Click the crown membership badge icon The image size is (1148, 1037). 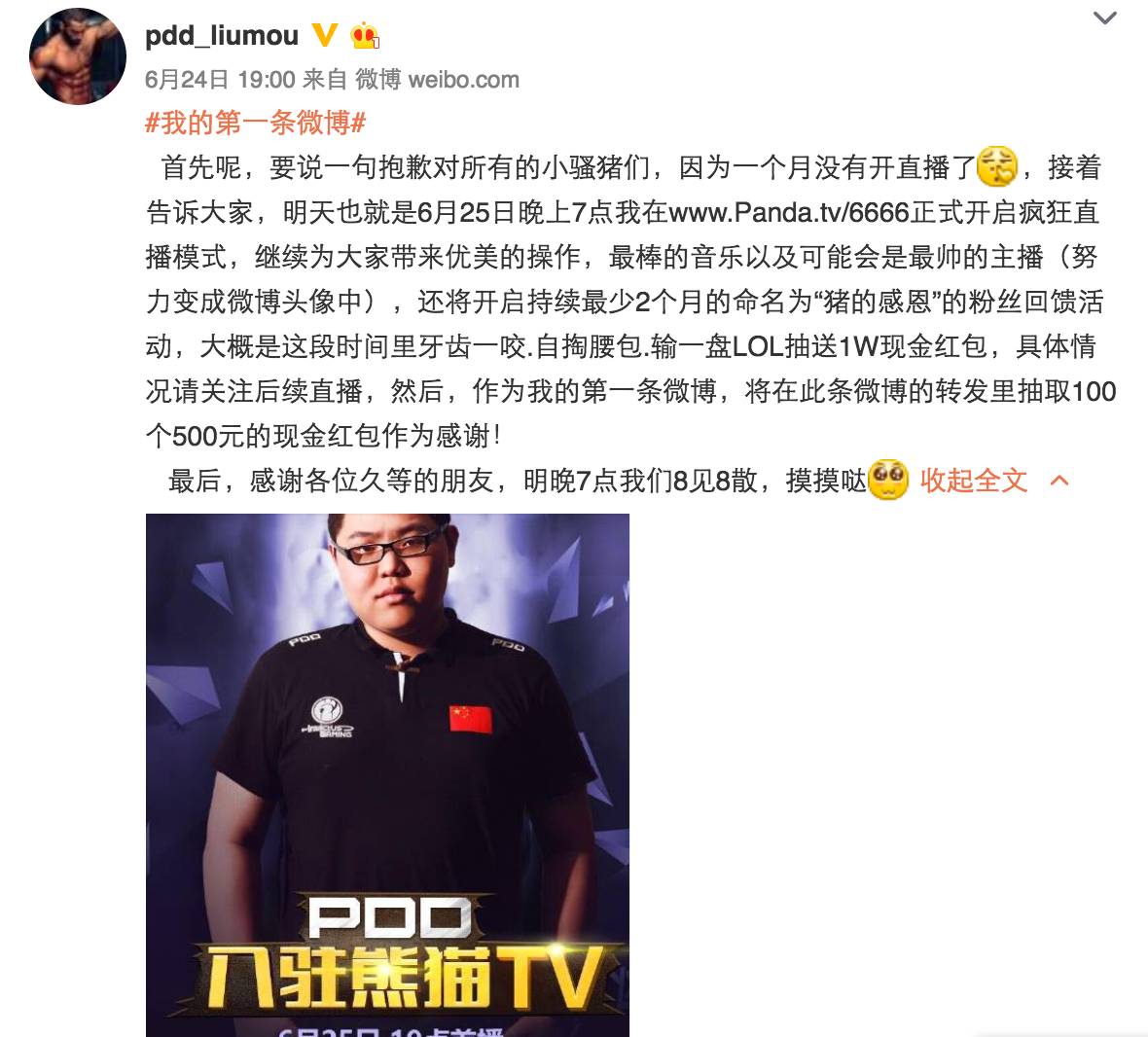coord(365,35)
